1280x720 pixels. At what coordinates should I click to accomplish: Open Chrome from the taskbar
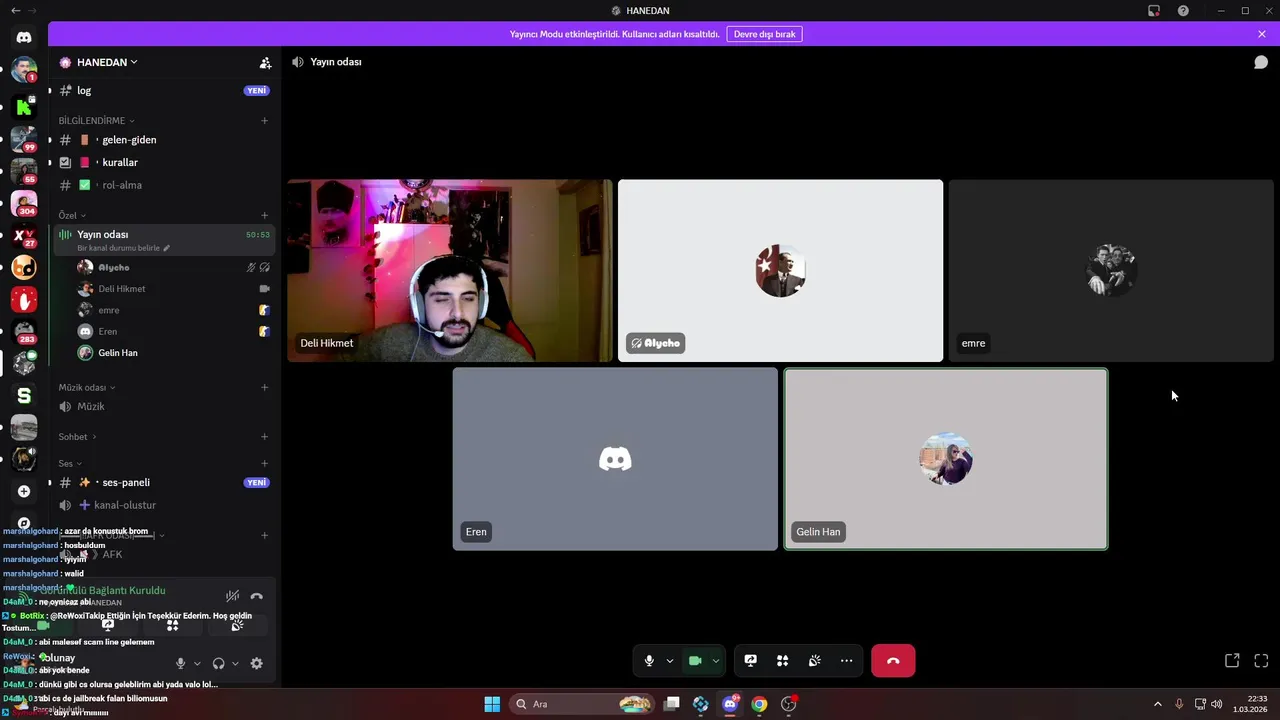pyautogui.click(x=759, y=704)
